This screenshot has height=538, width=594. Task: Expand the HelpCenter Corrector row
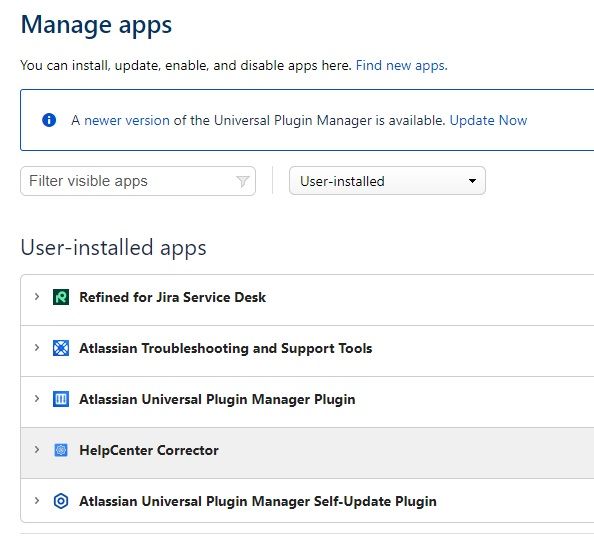click(x=37, y=449)
